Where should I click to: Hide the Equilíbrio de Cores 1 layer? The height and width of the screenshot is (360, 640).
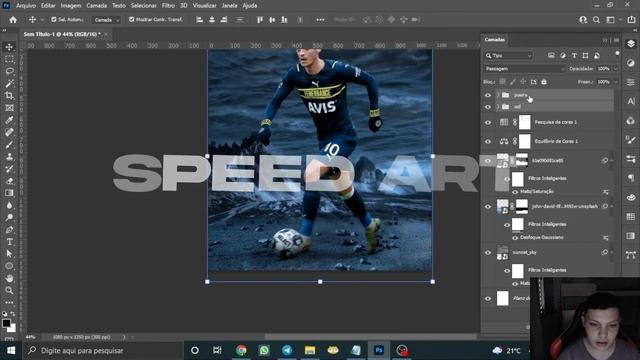488,141
